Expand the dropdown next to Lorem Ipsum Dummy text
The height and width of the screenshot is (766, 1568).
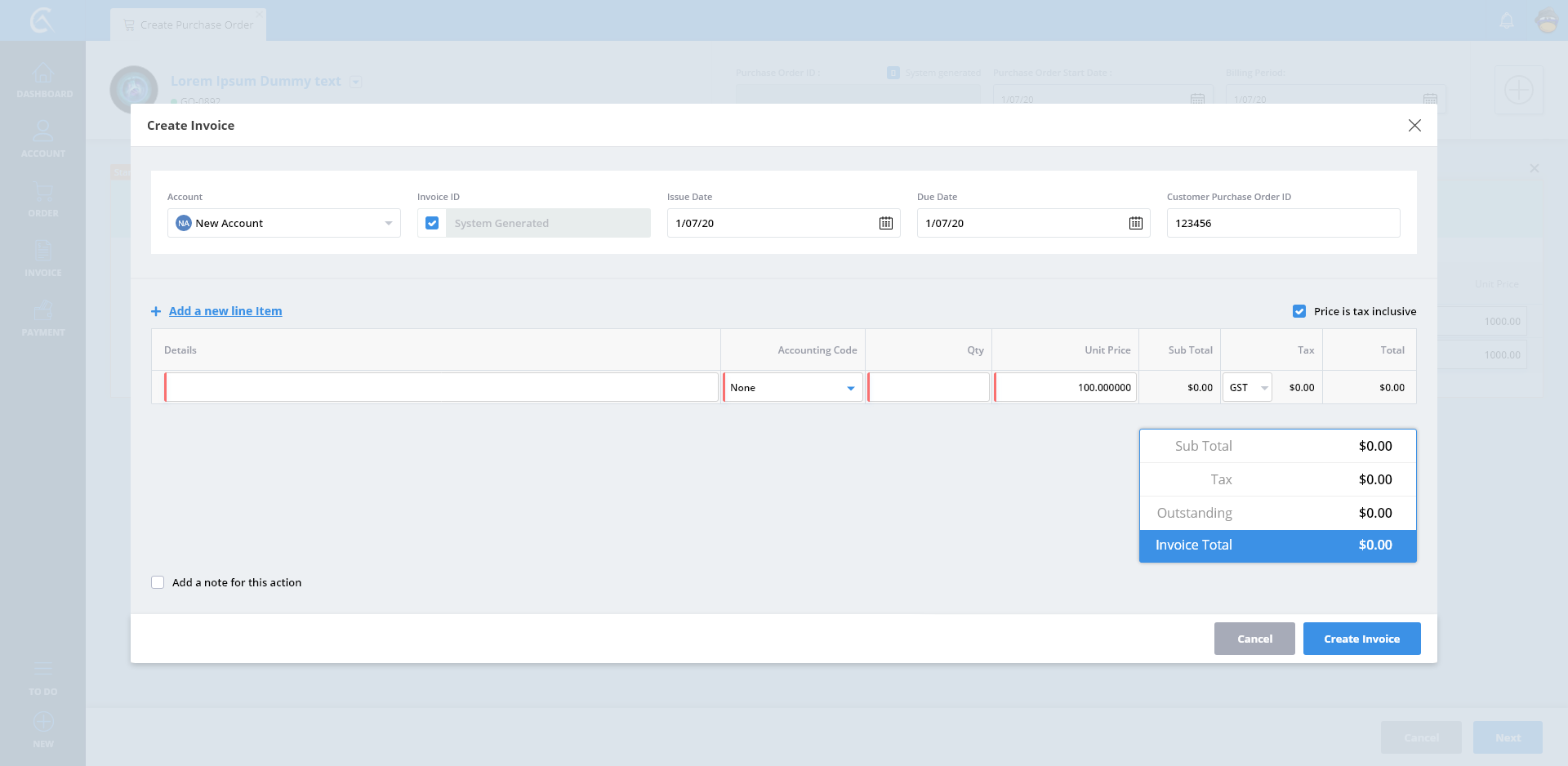click(355, 82)
